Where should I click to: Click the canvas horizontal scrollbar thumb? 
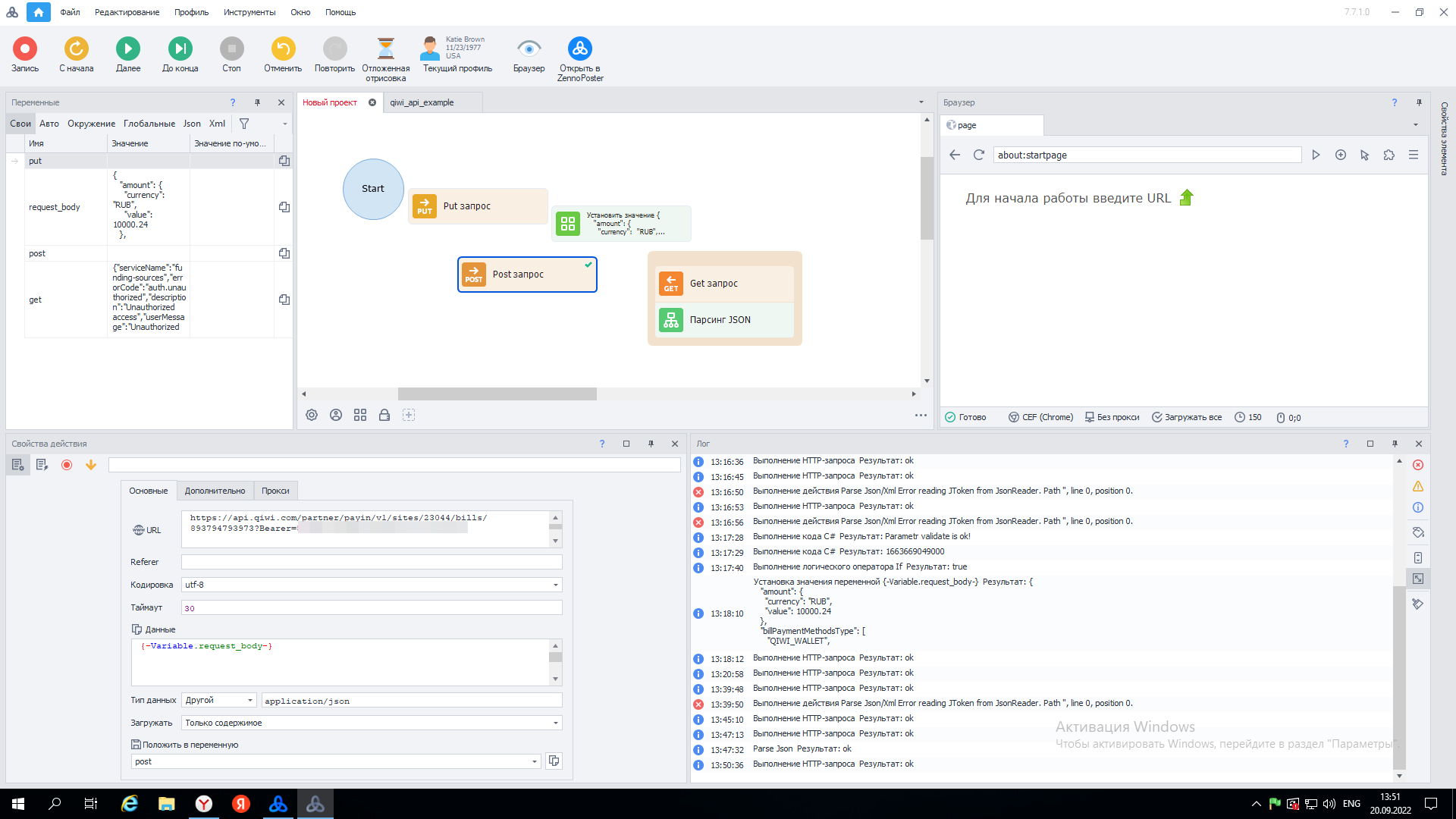[497, 394]
